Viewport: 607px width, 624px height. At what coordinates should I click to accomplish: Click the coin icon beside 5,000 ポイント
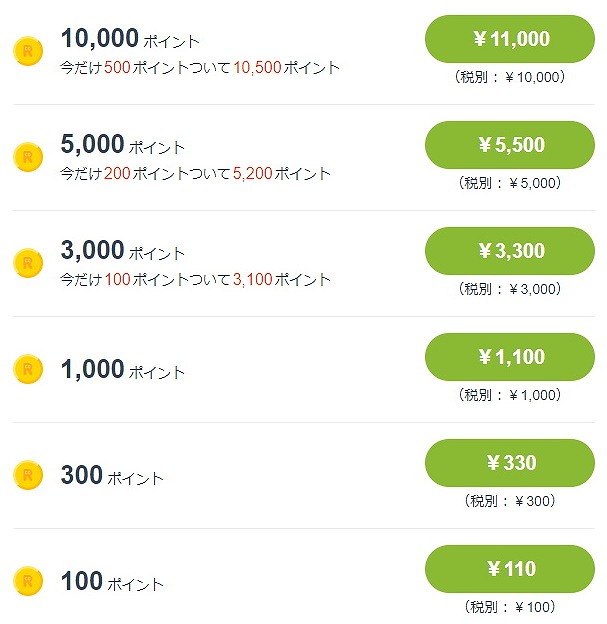(x=28, y=157)
